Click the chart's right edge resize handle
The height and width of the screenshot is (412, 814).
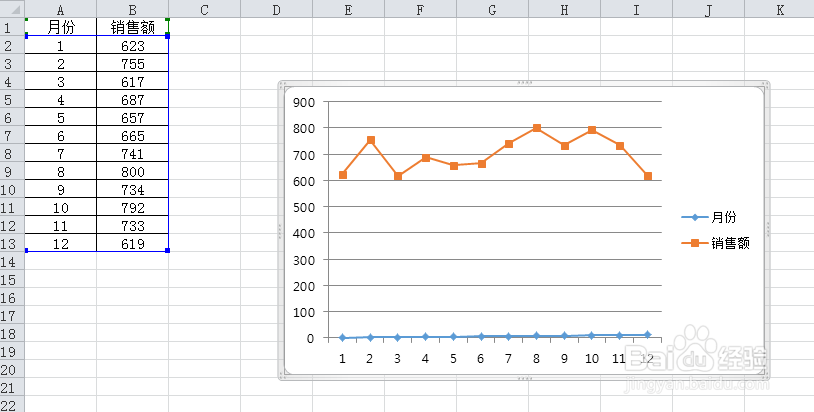(x=768, y=229)
